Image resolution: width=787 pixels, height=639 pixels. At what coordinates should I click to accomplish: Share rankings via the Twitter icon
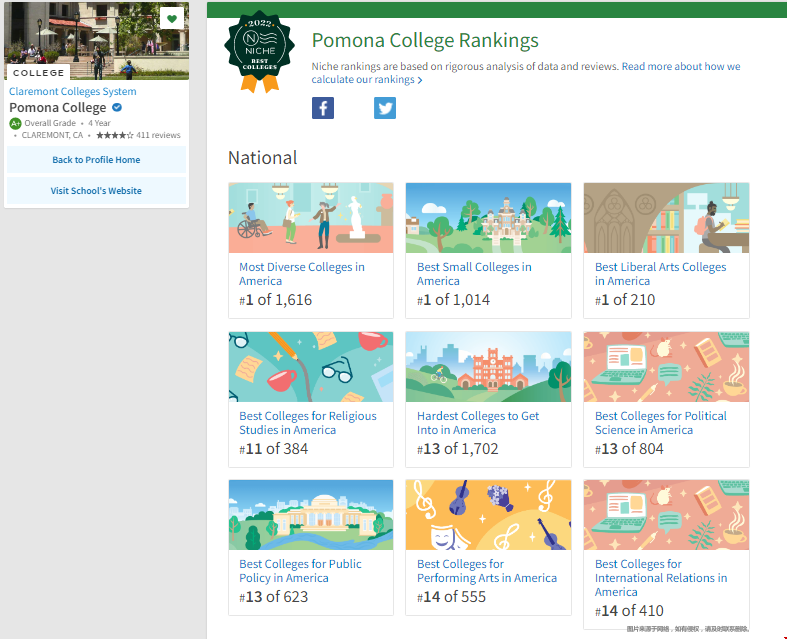click(x=385, y=108)
